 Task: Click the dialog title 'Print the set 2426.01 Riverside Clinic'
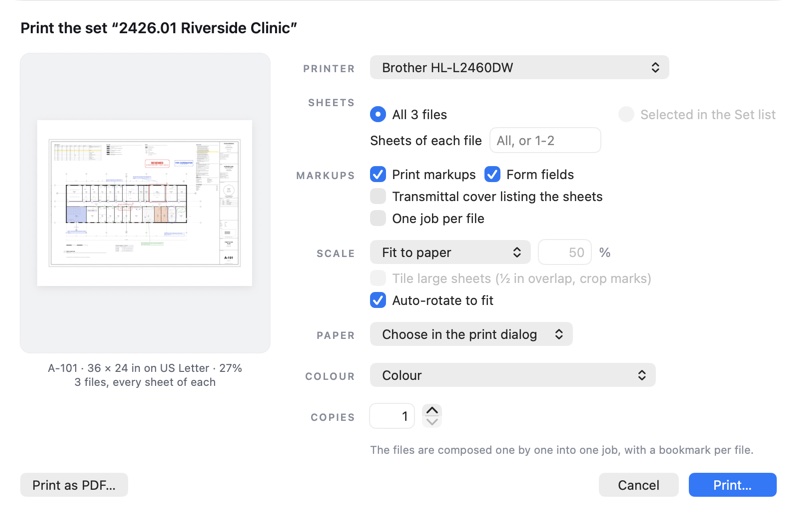[159, 28]
